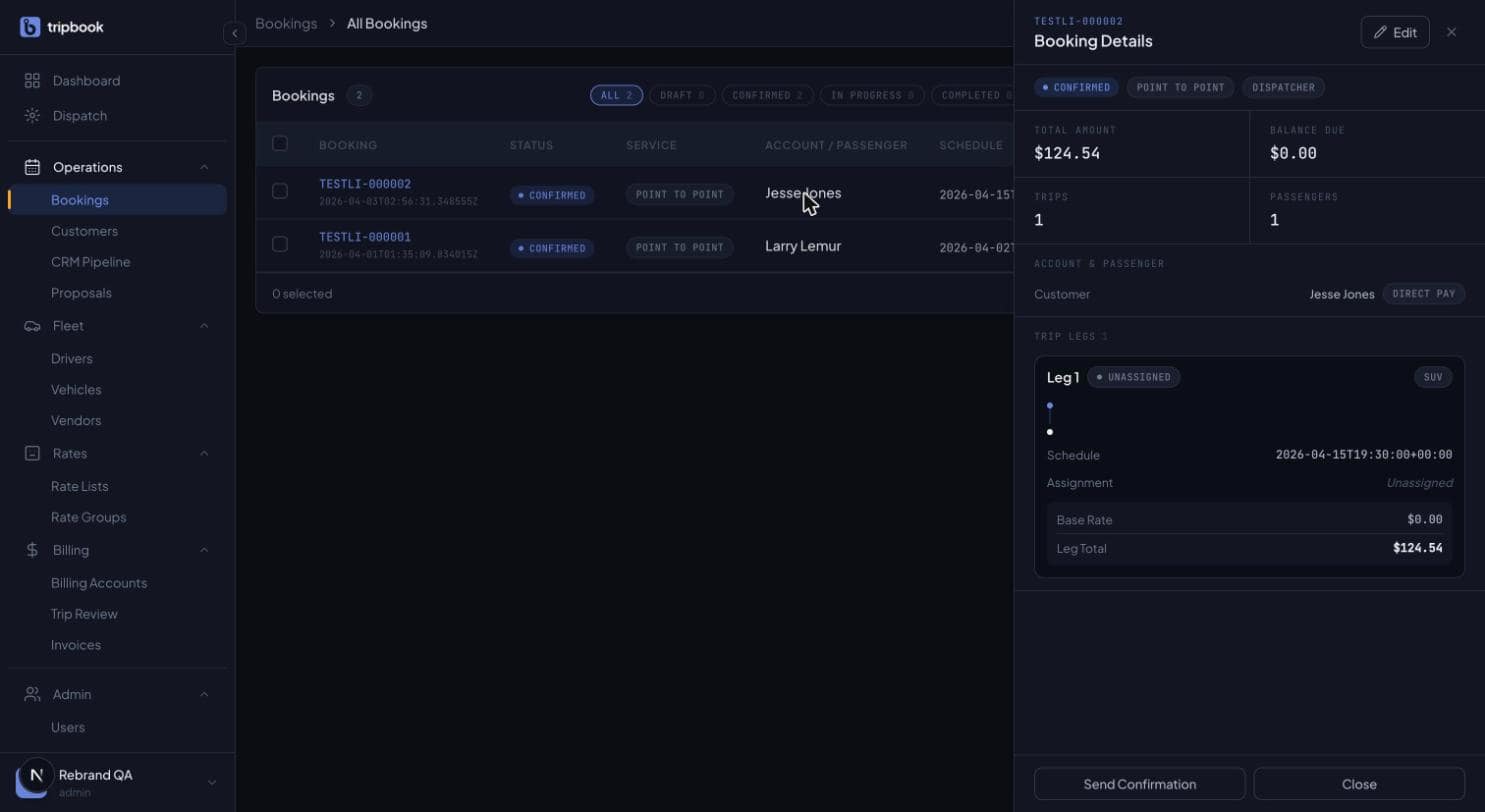Click the schedule value 2026-04-15T19:30:00+00:00

coord(1364,455)
